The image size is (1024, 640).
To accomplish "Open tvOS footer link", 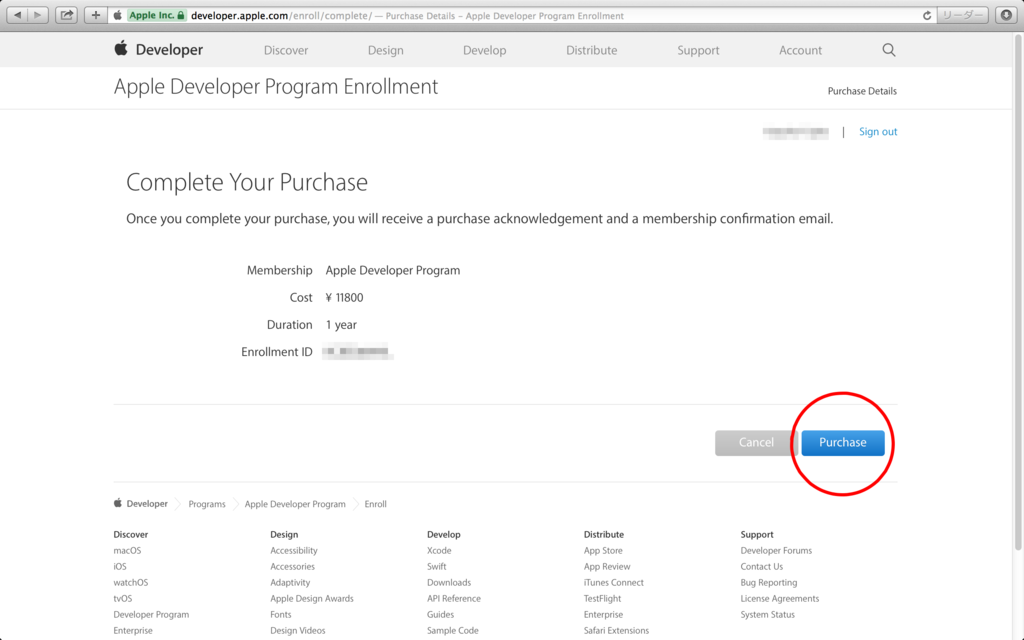I will 123,598.
